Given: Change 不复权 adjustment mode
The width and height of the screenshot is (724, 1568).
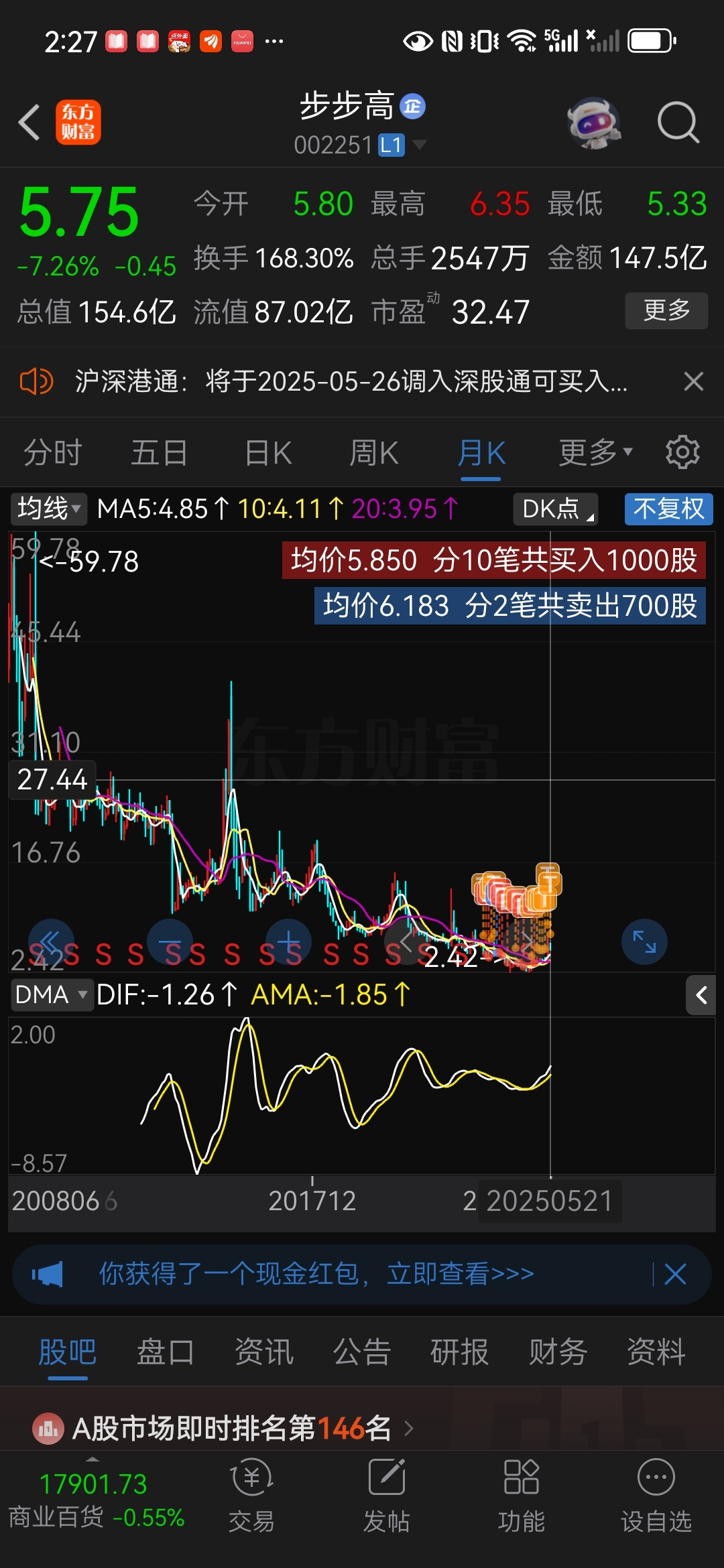Looking at the screenshot, I should (668, 509).
